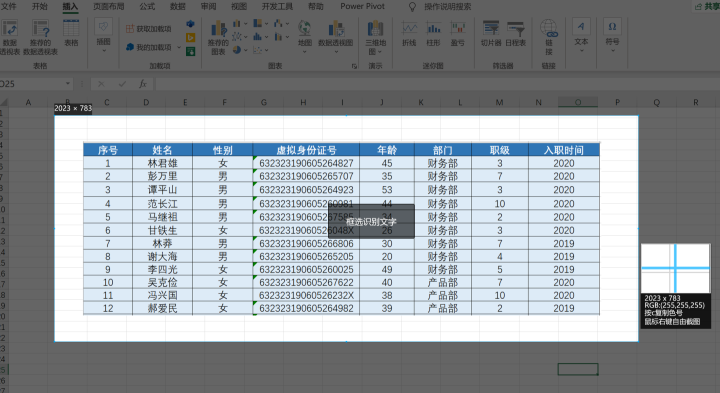
Task: Click the Share (共享) button
Action: [x=707, y=6]
